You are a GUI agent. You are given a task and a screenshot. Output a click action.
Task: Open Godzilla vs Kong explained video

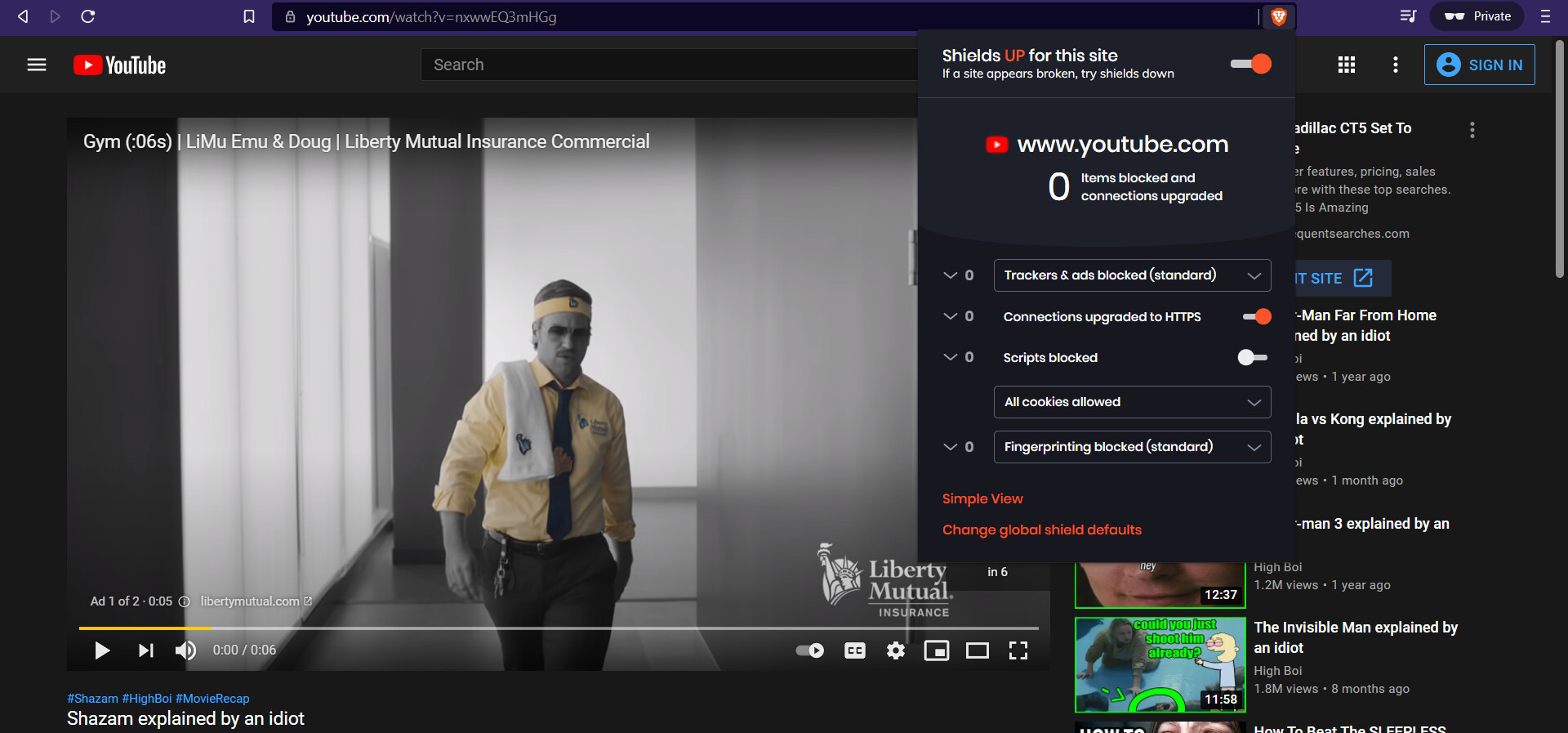(x=1373, y=429)
